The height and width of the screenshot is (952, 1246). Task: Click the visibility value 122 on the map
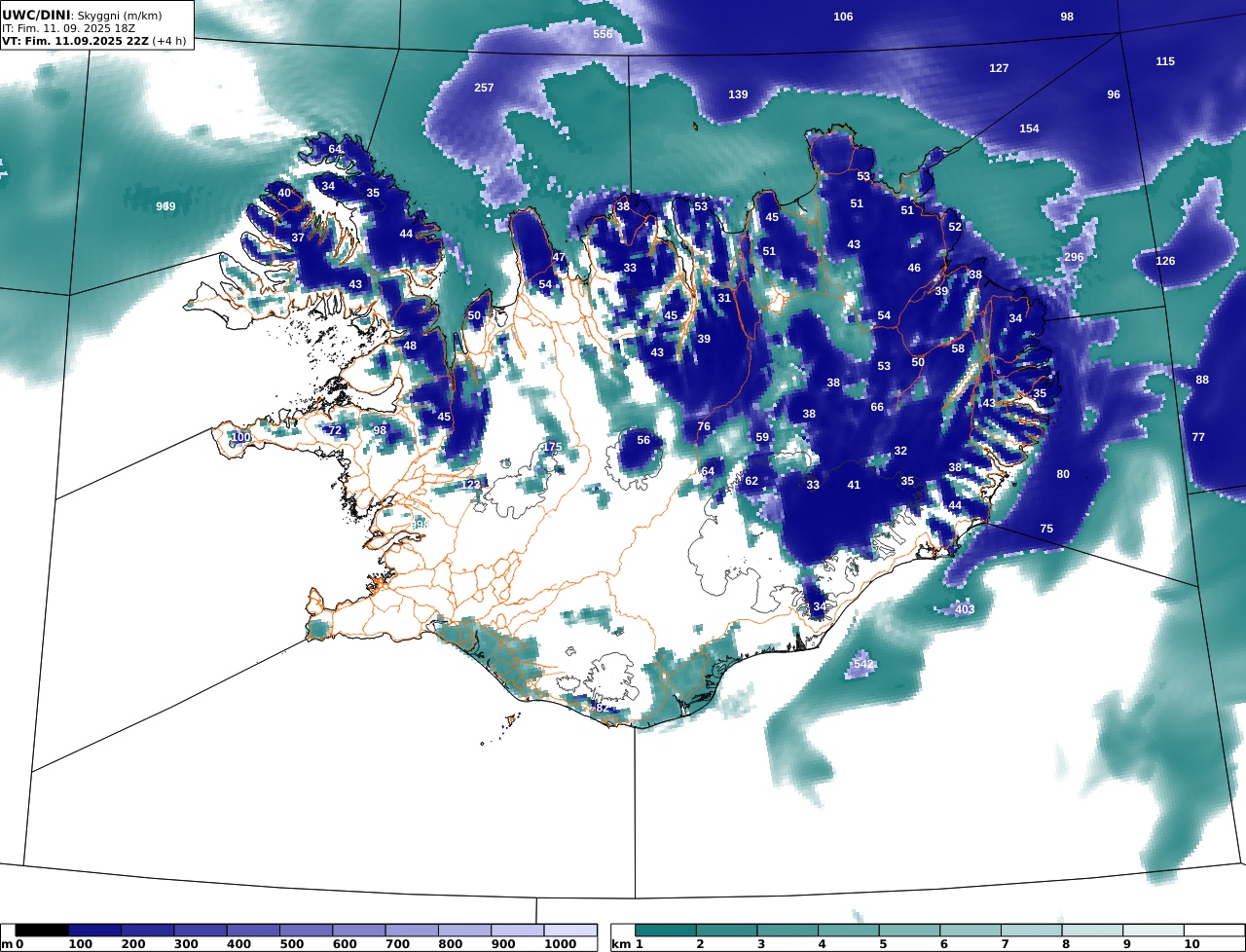coord(470,485)
